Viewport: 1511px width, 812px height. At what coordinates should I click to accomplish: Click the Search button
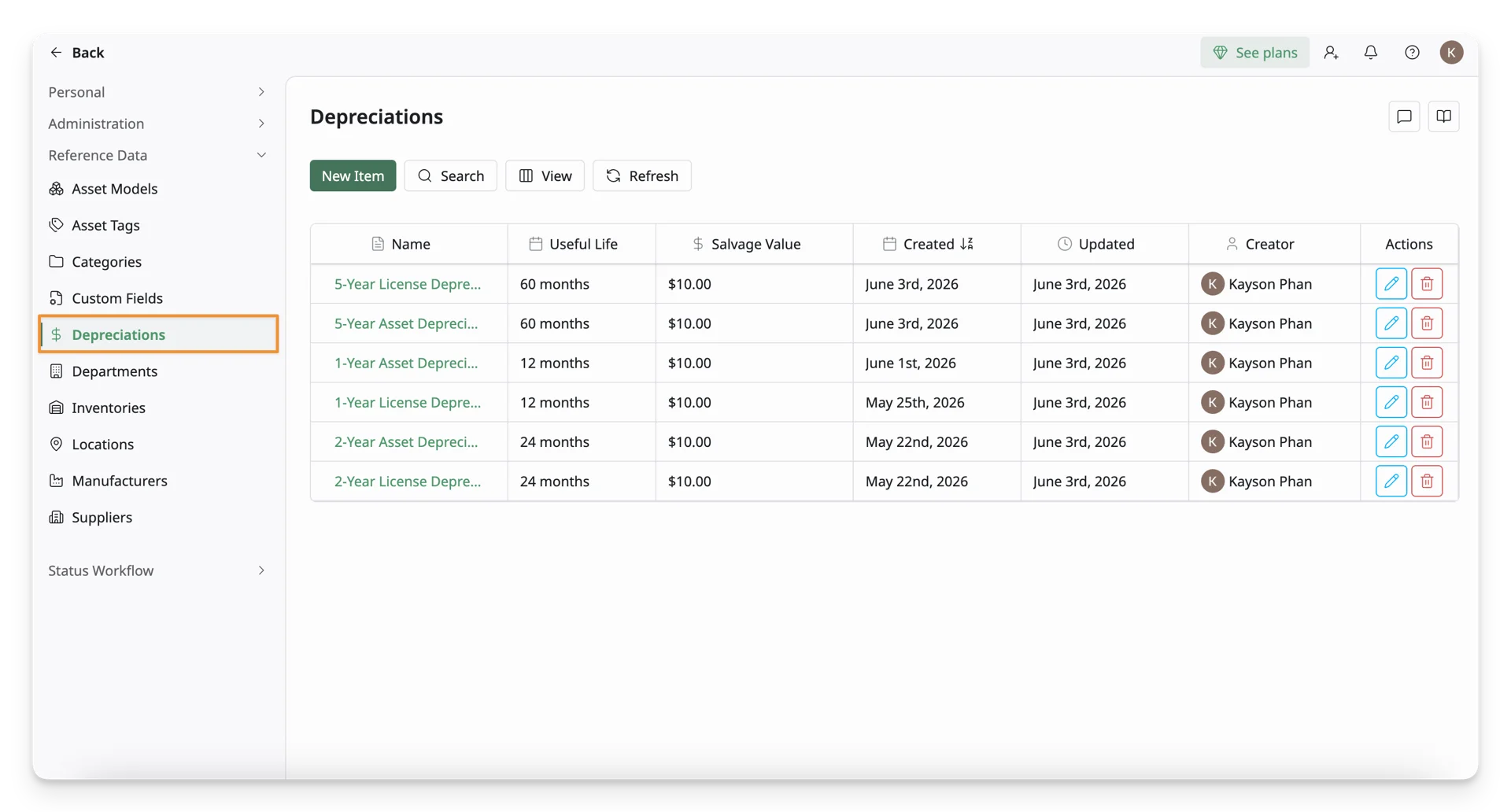(x=450, y=175)
